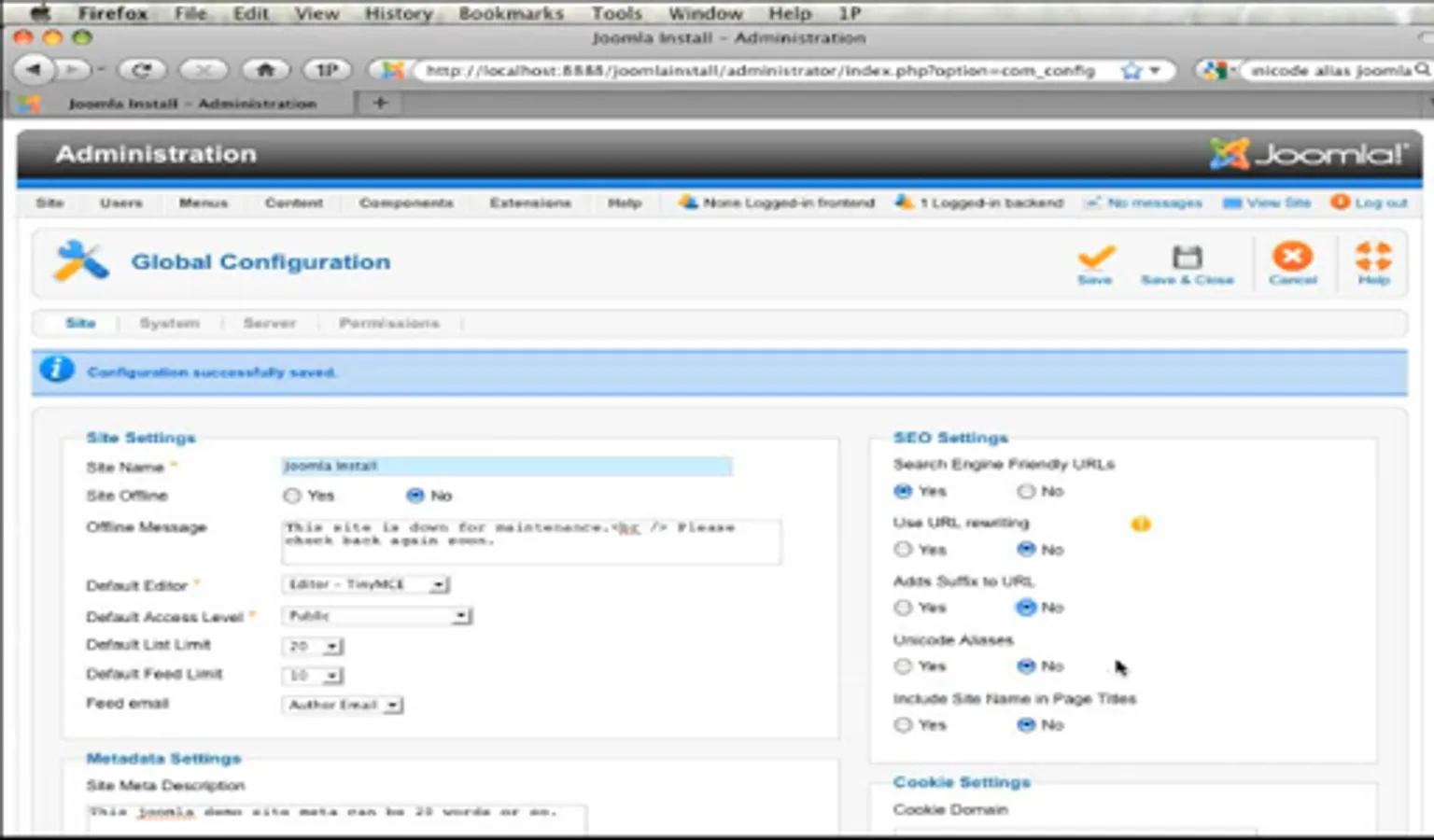Click the blue info message icon
Screen dimensions: 1434x840
tap(57, 370)
